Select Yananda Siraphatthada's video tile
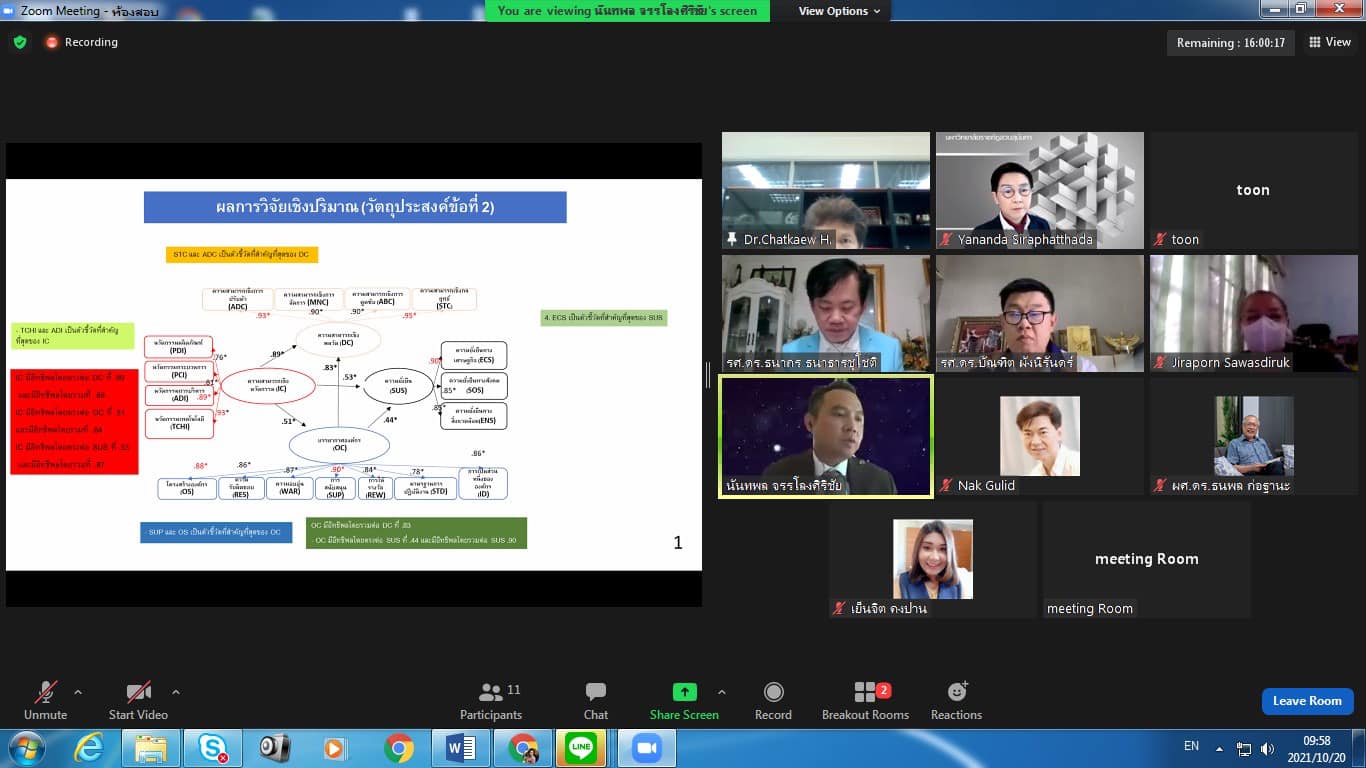Screen dimensions: 1366x768 [1039, 190]
